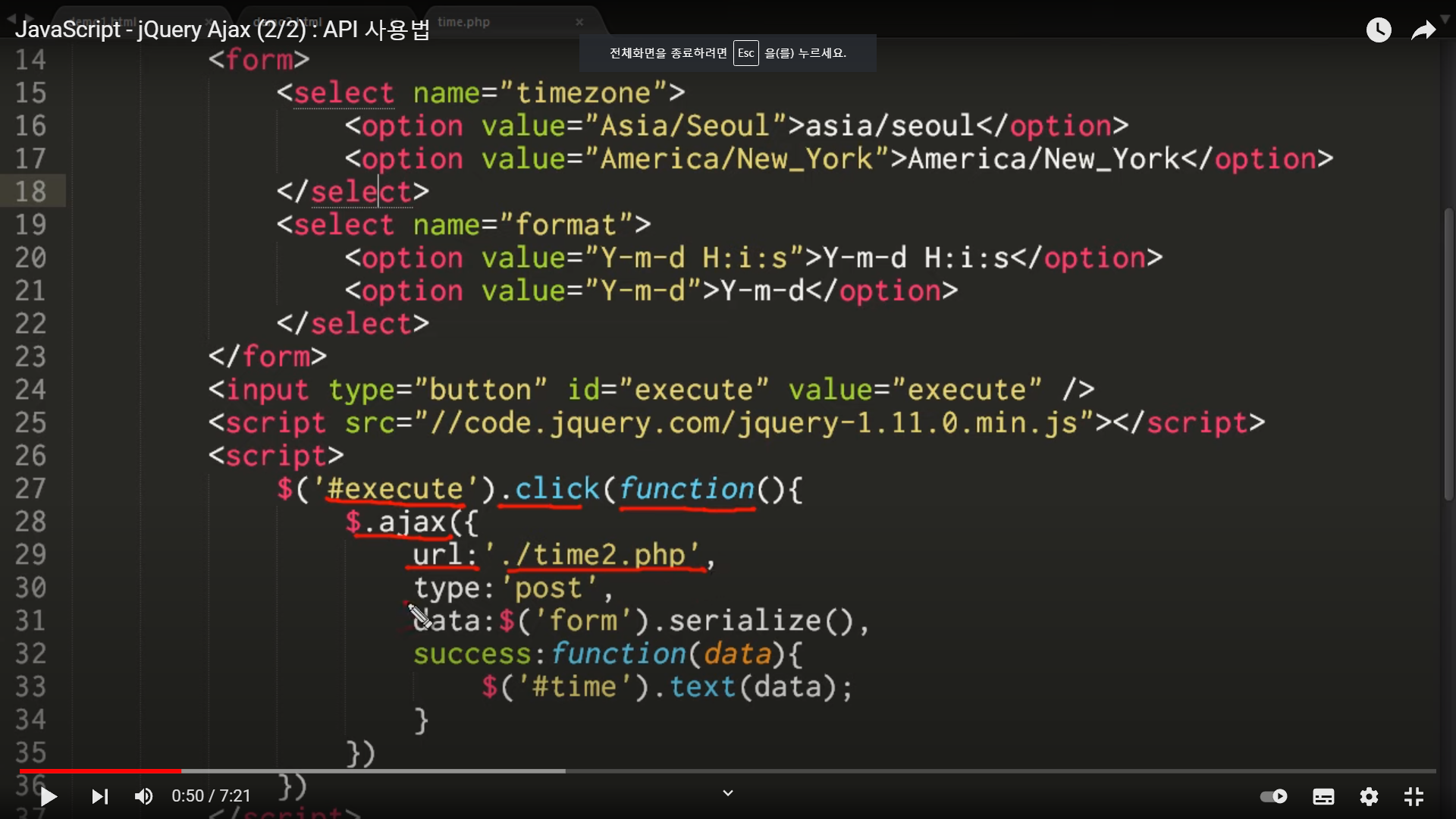Image resolution: width=1456 pixels, height=819 pixels.
Task: Turn on subtitles captions
Action: pos(1323,796)
